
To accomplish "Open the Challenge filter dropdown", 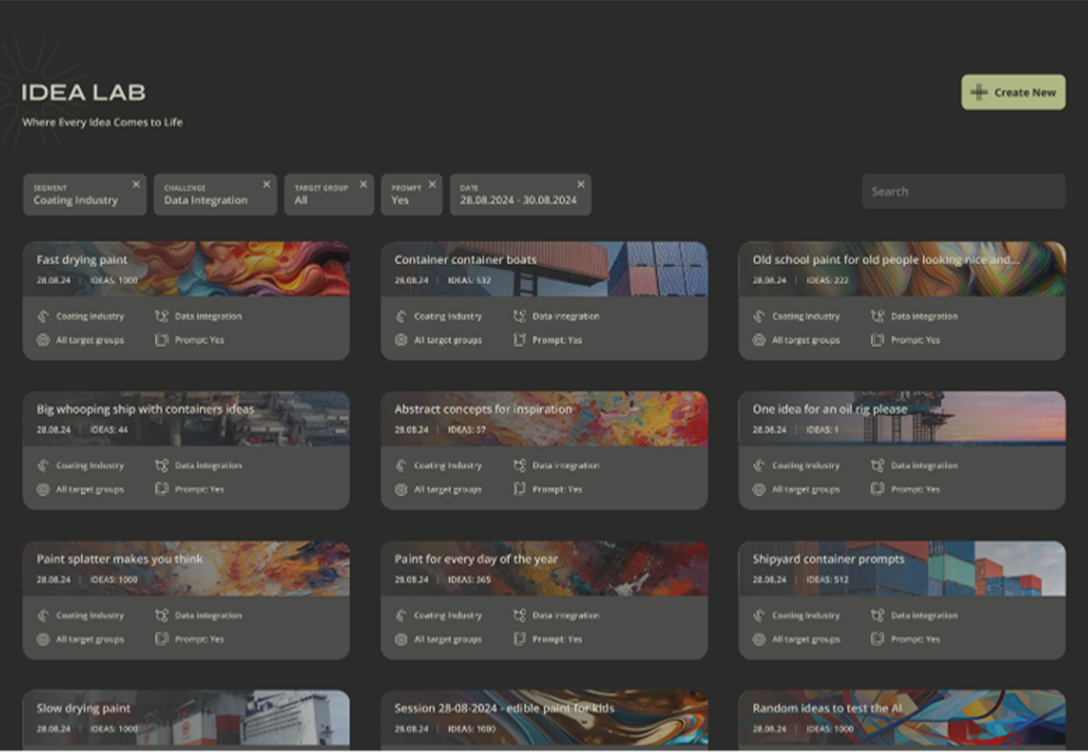I will pyautogui.click(x=206, y=196).
